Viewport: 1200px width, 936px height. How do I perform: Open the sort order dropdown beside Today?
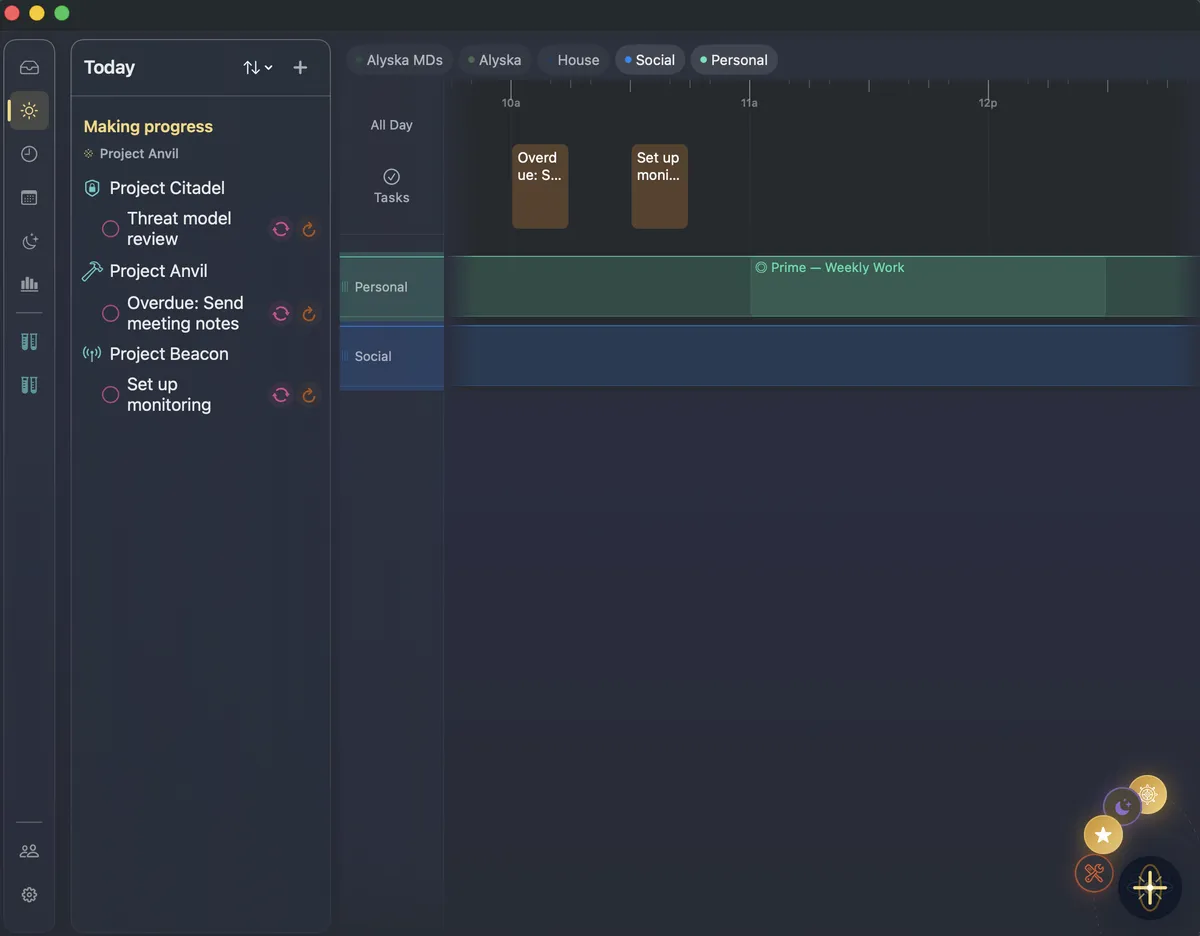point(255,67)
